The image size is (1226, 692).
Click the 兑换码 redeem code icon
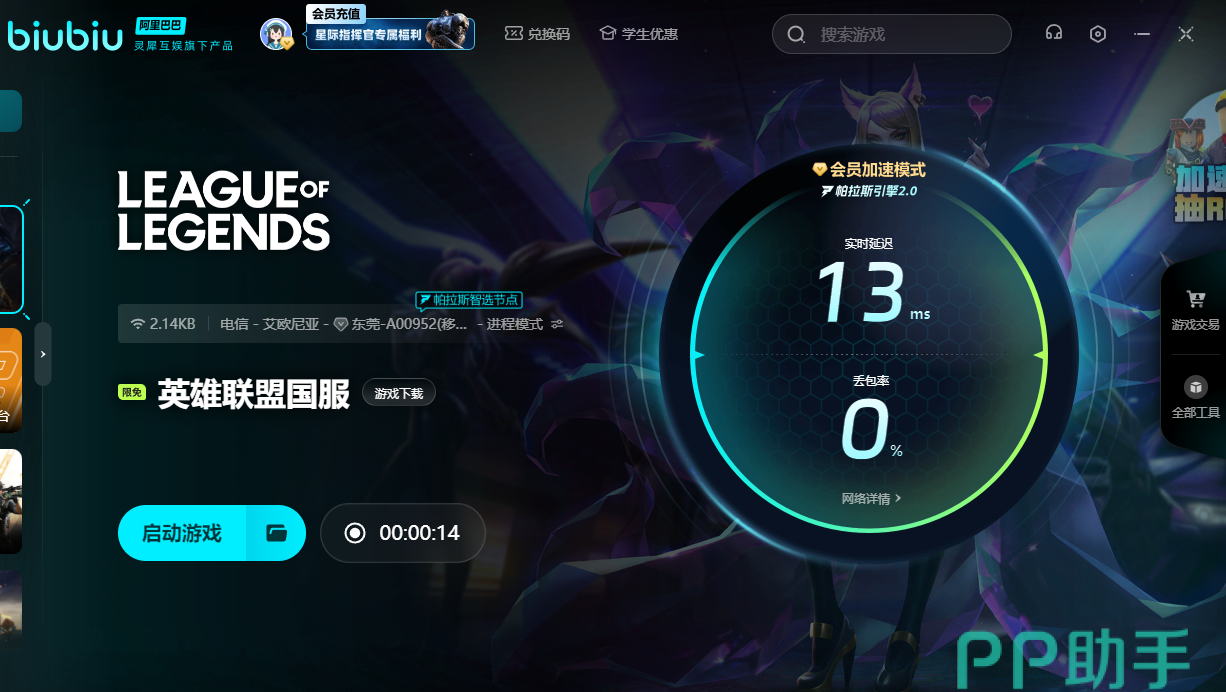(514, 34)
